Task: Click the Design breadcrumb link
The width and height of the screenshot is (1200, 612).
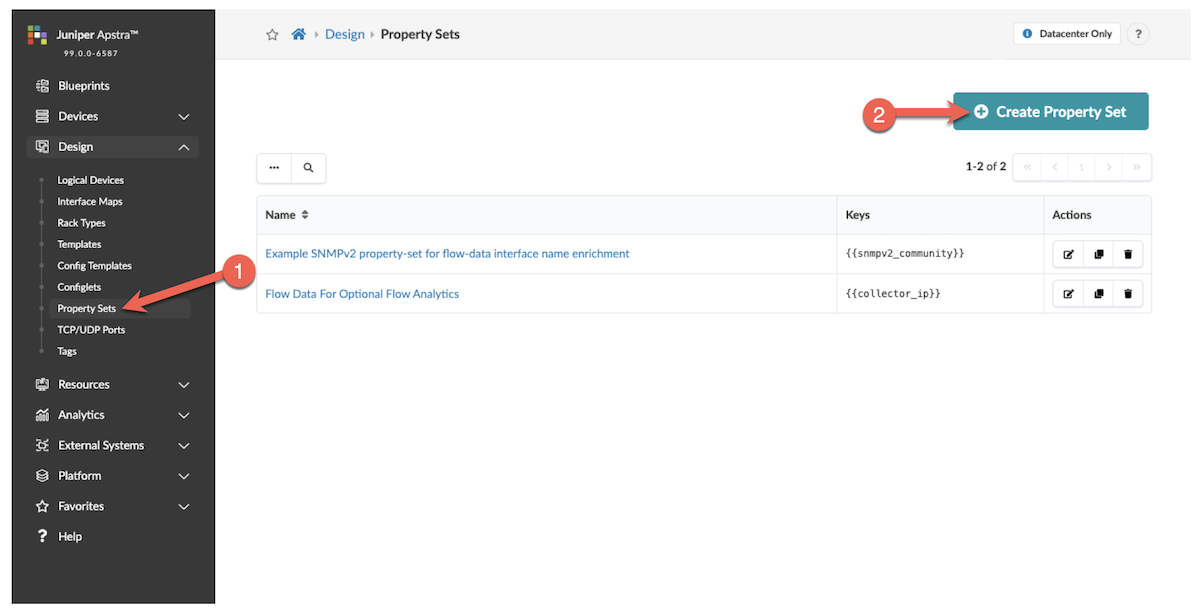Action: [x=345, y=34]
